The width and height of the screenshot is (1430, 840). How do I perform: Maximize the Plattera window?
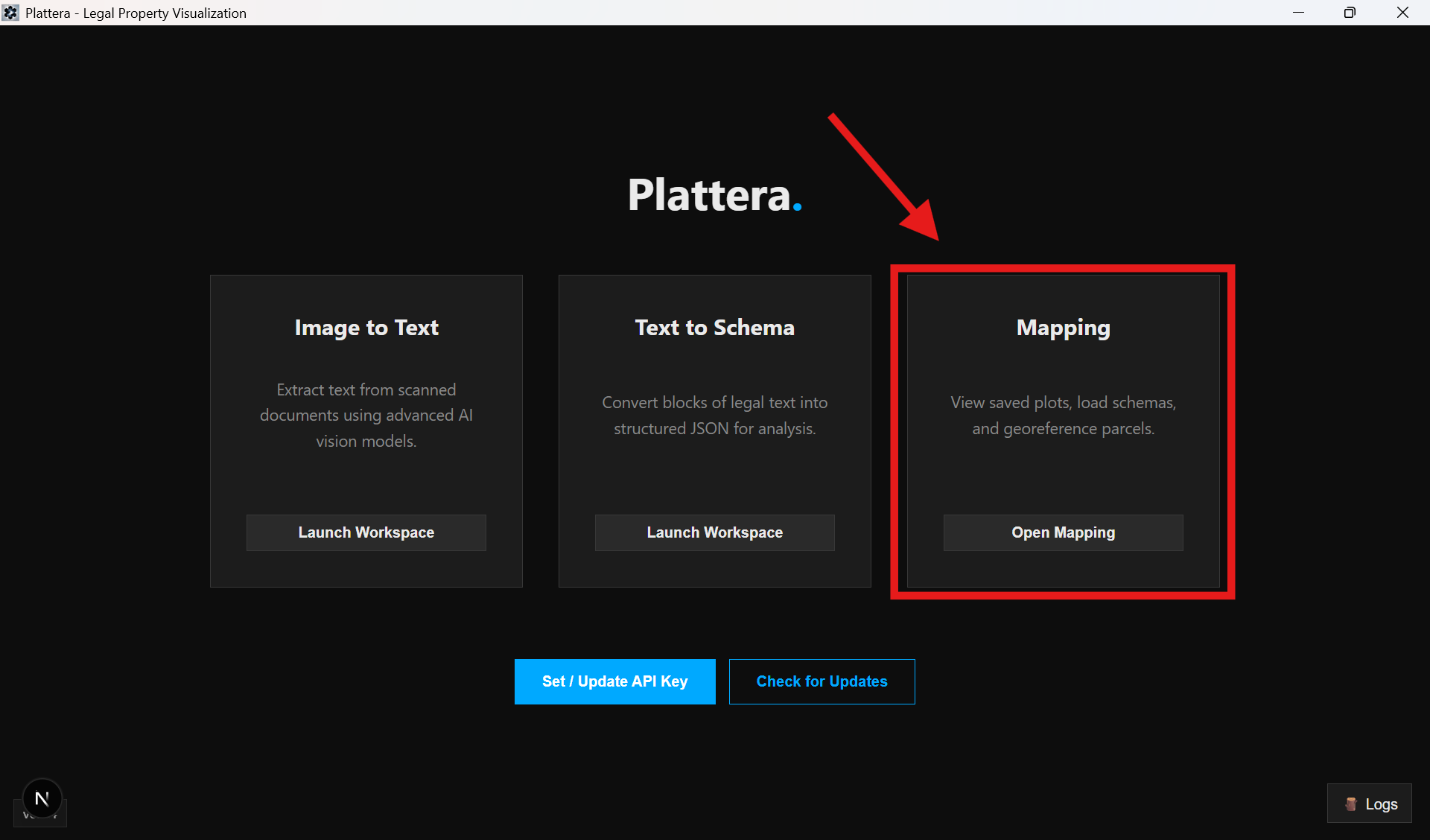click(1350, 13)
